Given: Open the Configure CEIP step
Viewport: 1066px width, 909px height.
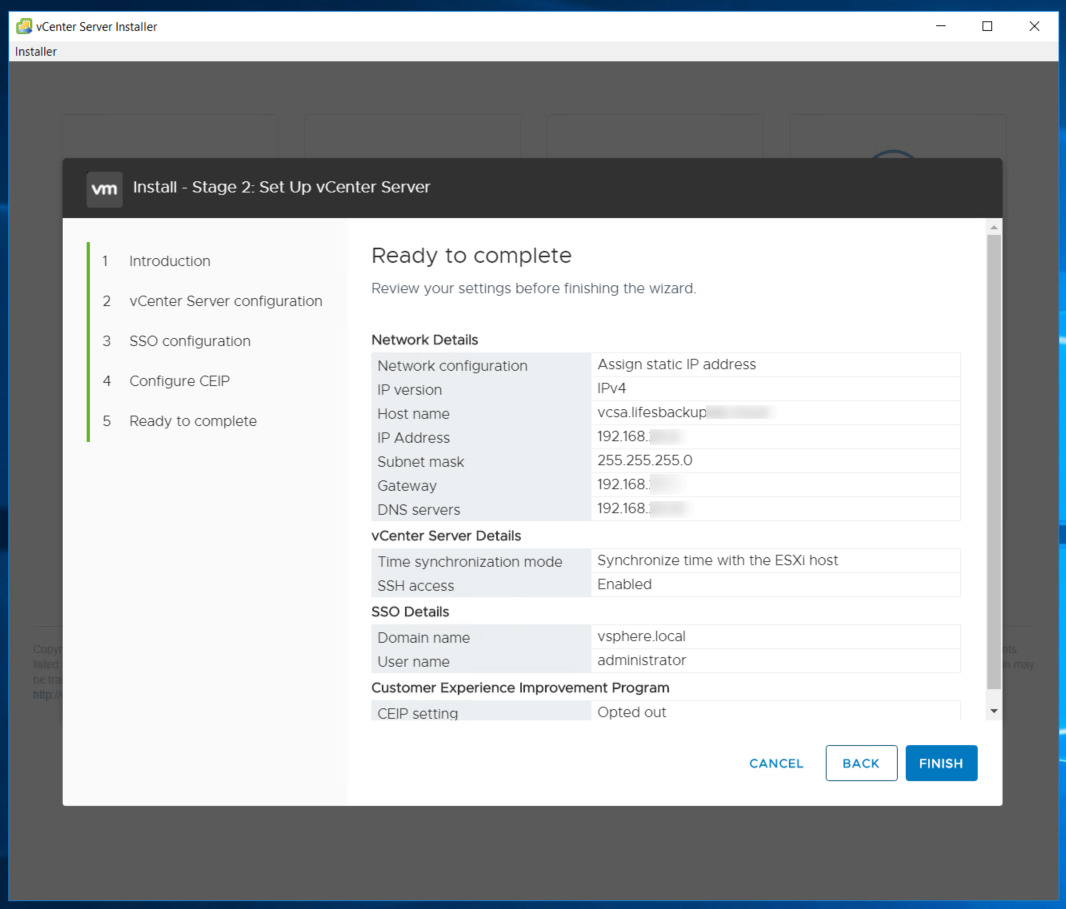Looking at the screenshot, I should point(179,381).
